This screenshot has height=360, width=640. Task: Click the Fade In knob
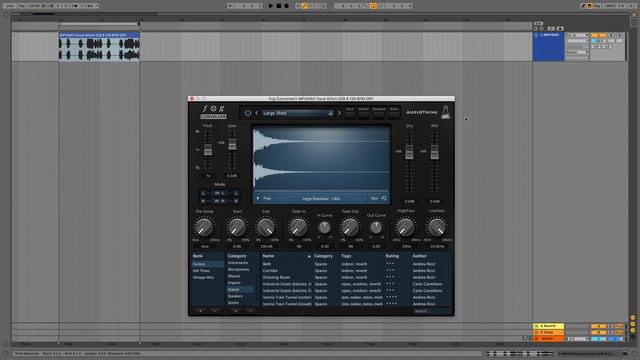[x=298, y=227]
